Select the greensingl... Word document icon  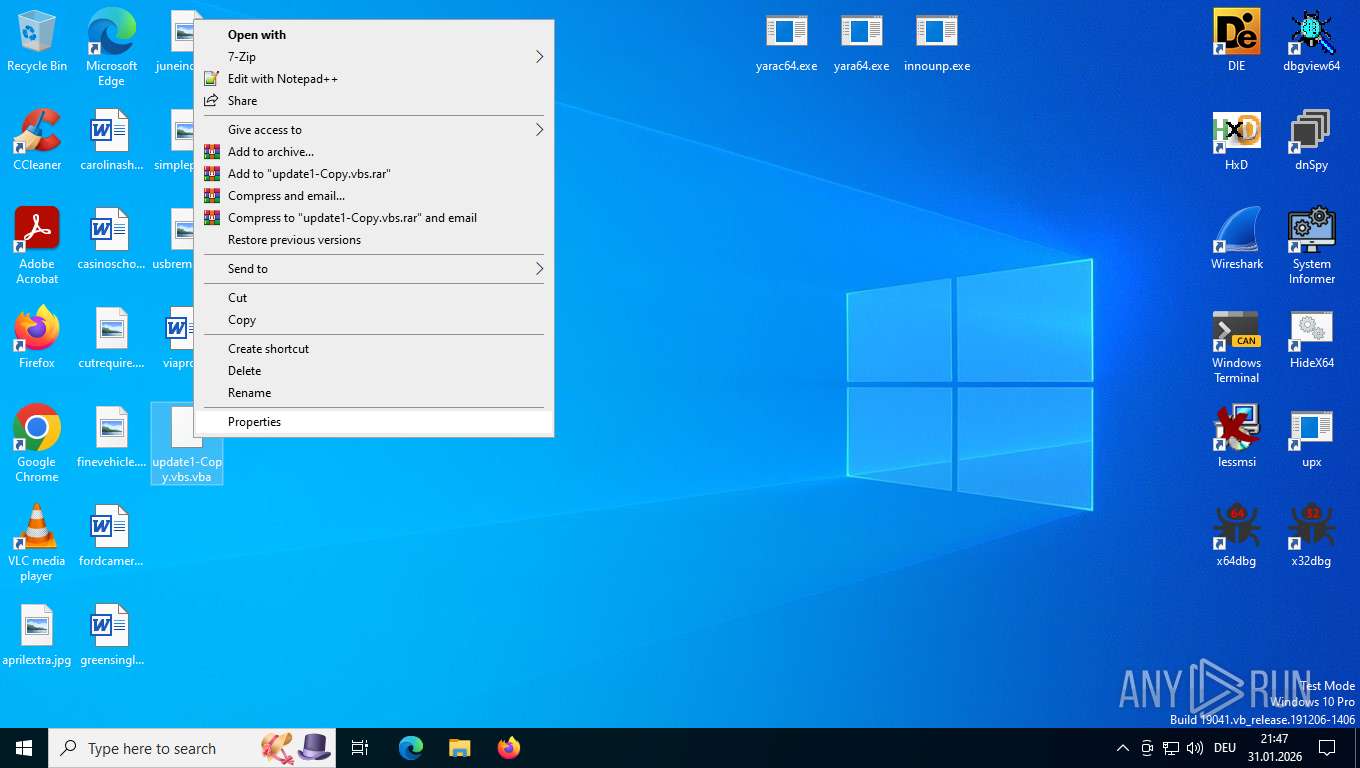(111, 636)
